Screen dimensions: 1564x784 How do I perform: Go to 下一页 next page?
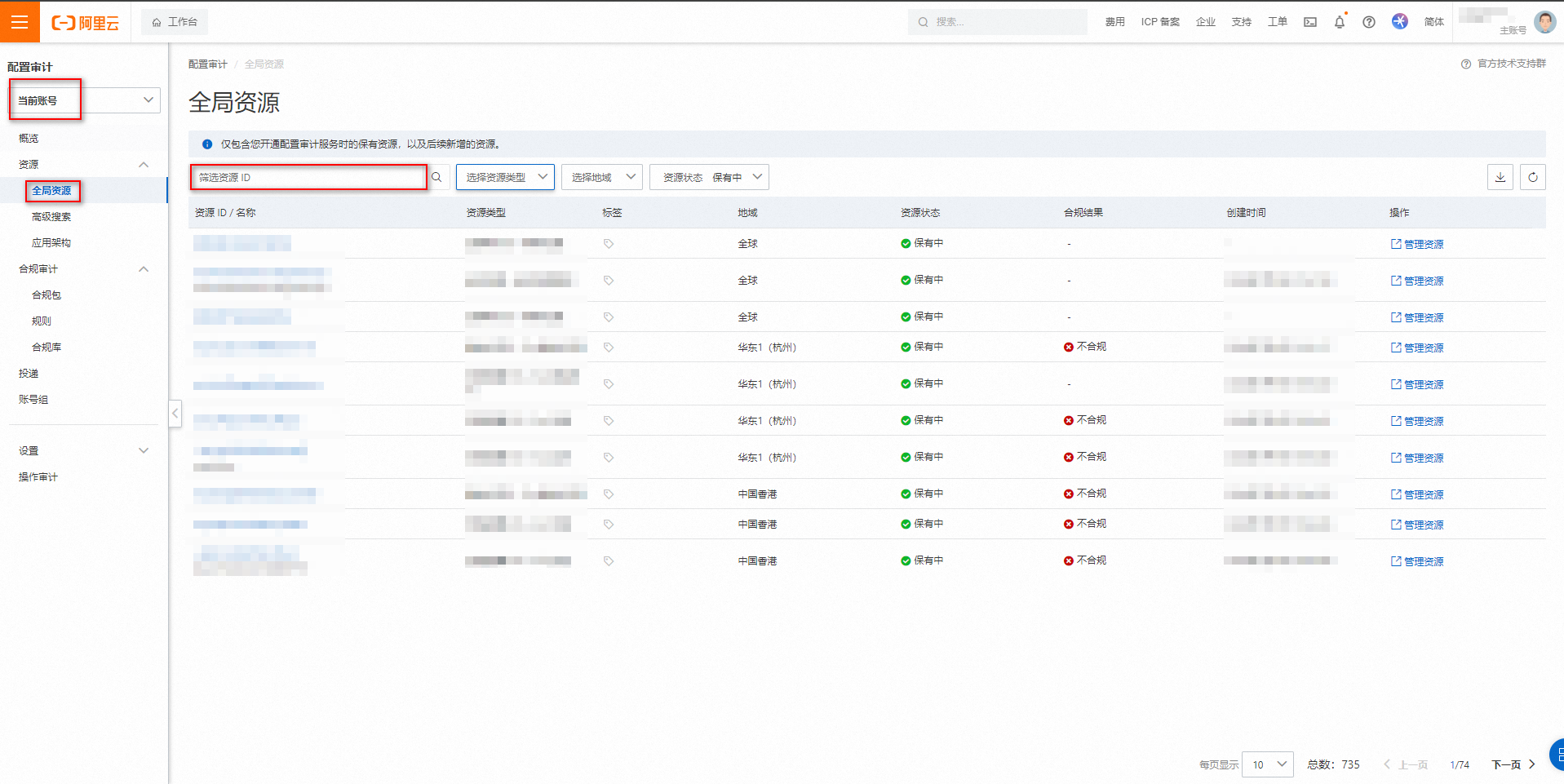[1513, 764]
